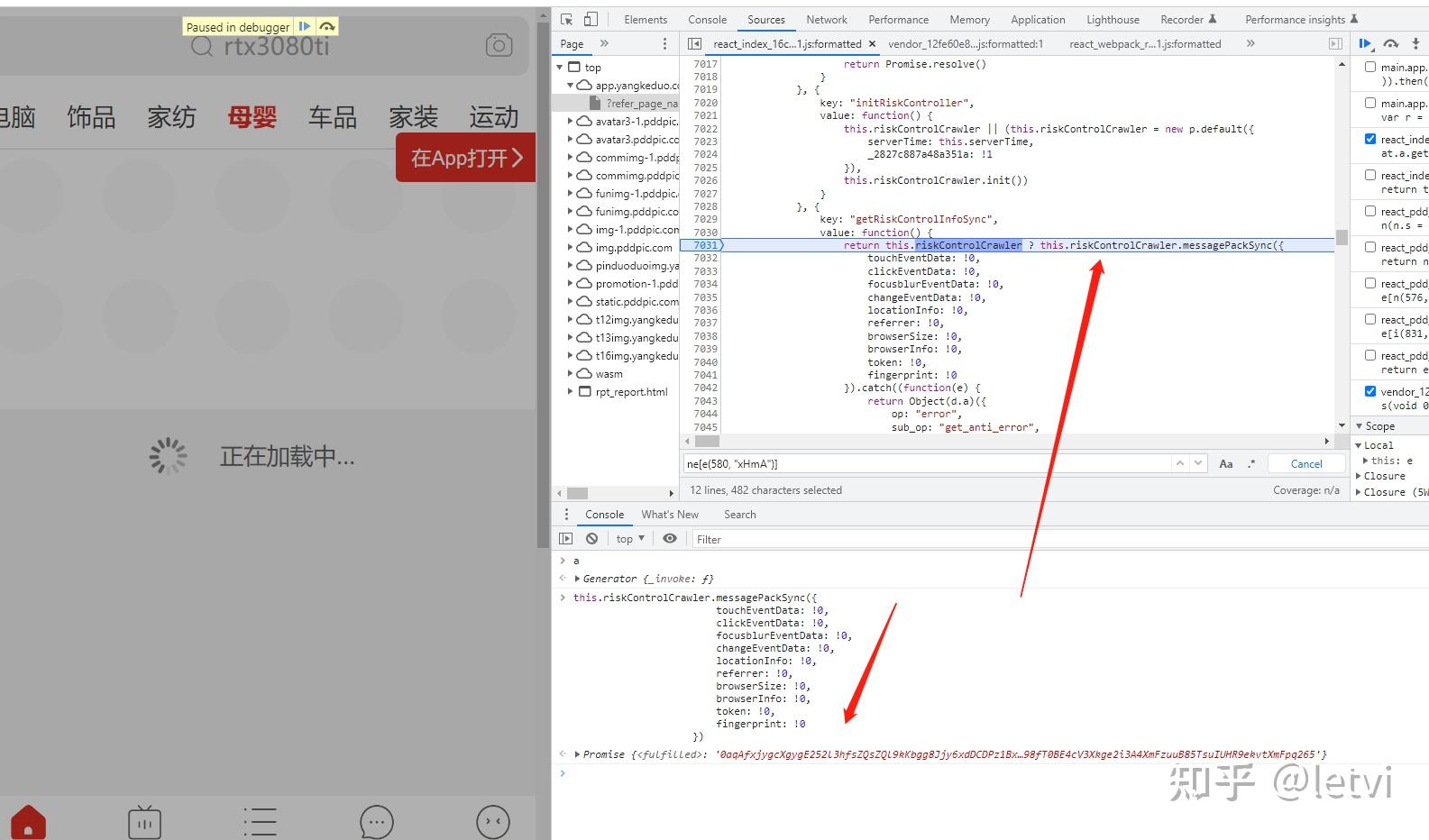The height and width of the screenshot is (840, 1429).
Task: Show the console sidebar icon
Action: [x=566, y=539]
